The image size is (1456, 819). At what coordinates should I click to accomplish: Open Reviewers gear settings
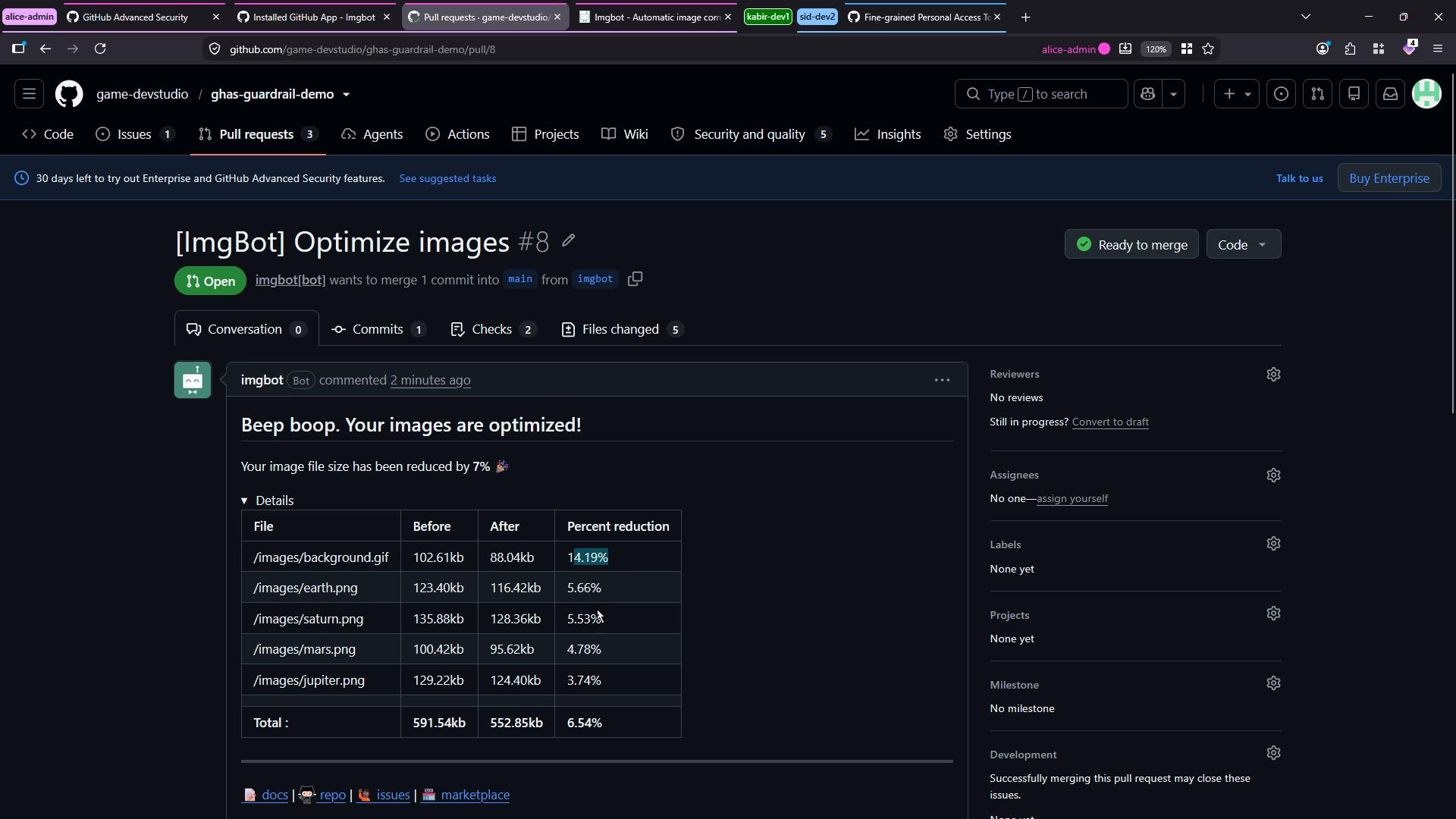coord(1273,375)
